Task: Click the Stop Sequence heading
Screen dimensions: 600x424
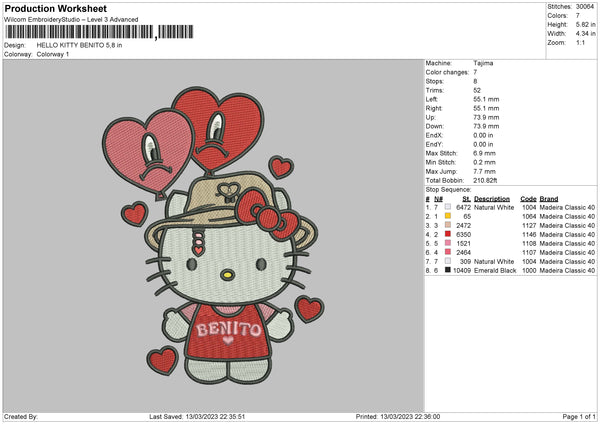Action: click(x=449, y=187)
